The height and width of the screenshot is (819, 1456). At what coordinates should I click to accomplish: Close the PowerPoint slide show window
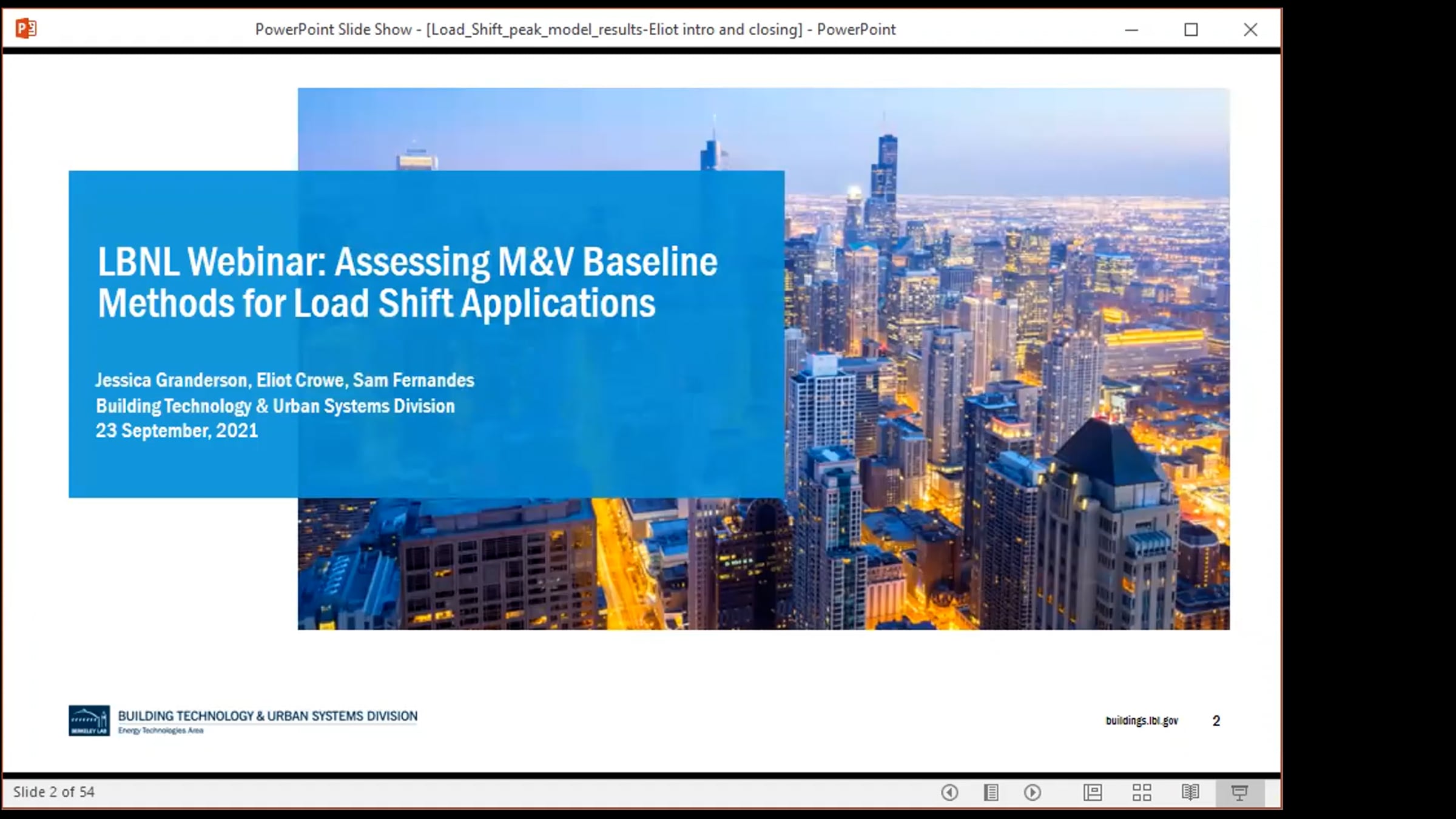click(1250, 29)
